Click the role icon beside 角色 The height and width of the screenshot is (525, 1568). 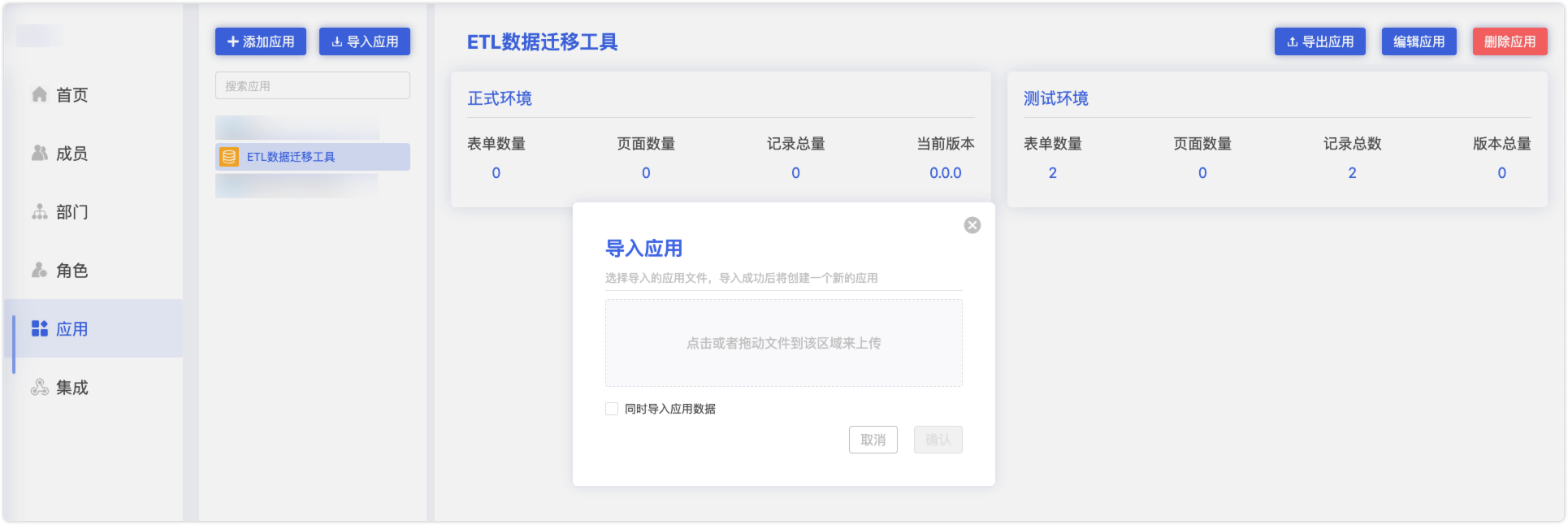click(39, 271)
